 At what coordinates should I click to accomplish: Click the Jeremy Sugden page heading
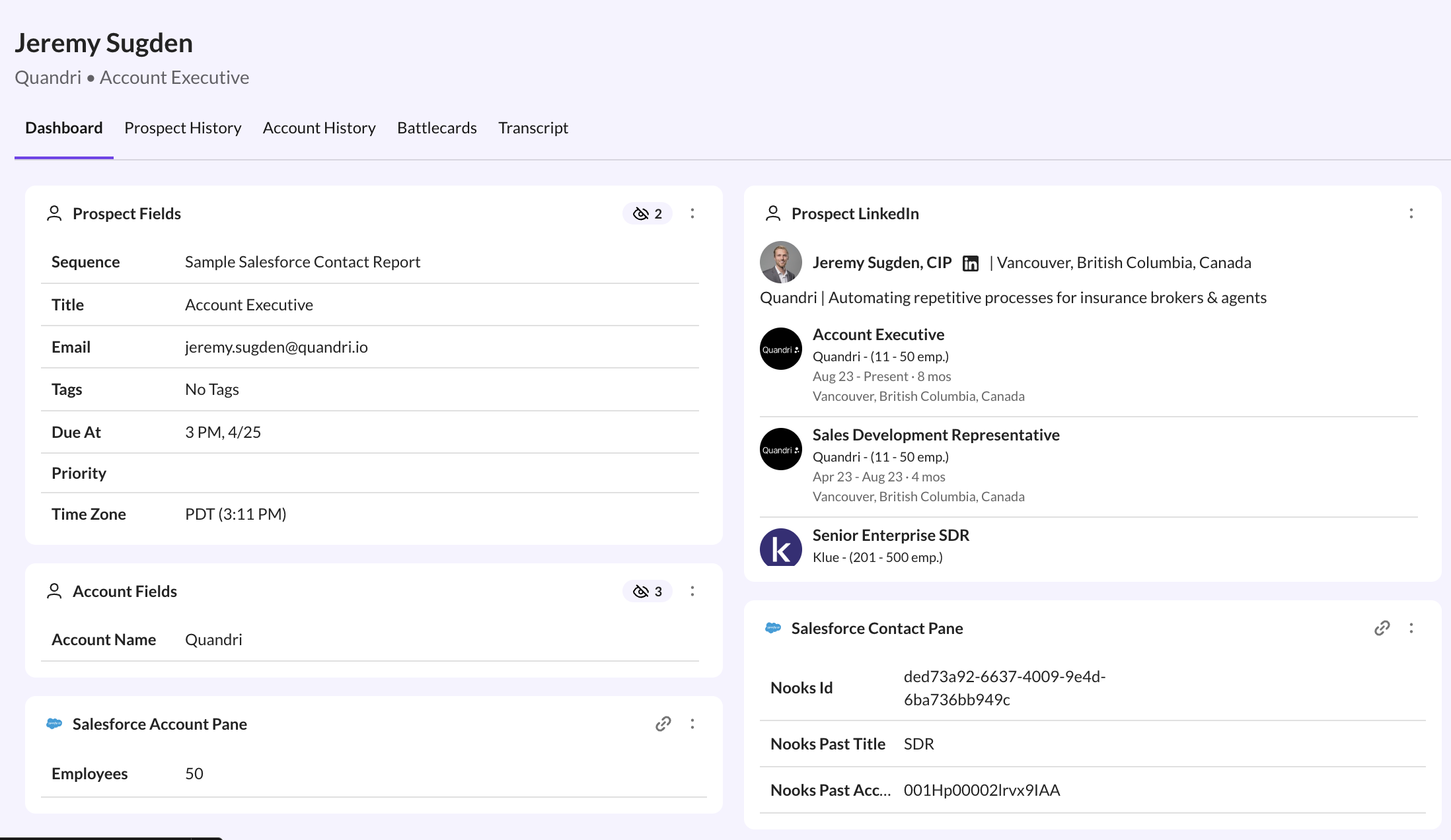pyautogui.click(x=104, y=44)
